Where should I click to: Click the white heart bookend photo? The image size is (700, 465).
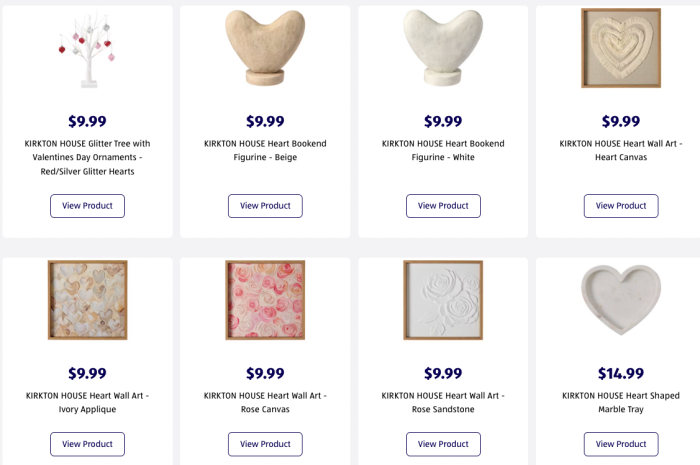[x=443, y=48]
